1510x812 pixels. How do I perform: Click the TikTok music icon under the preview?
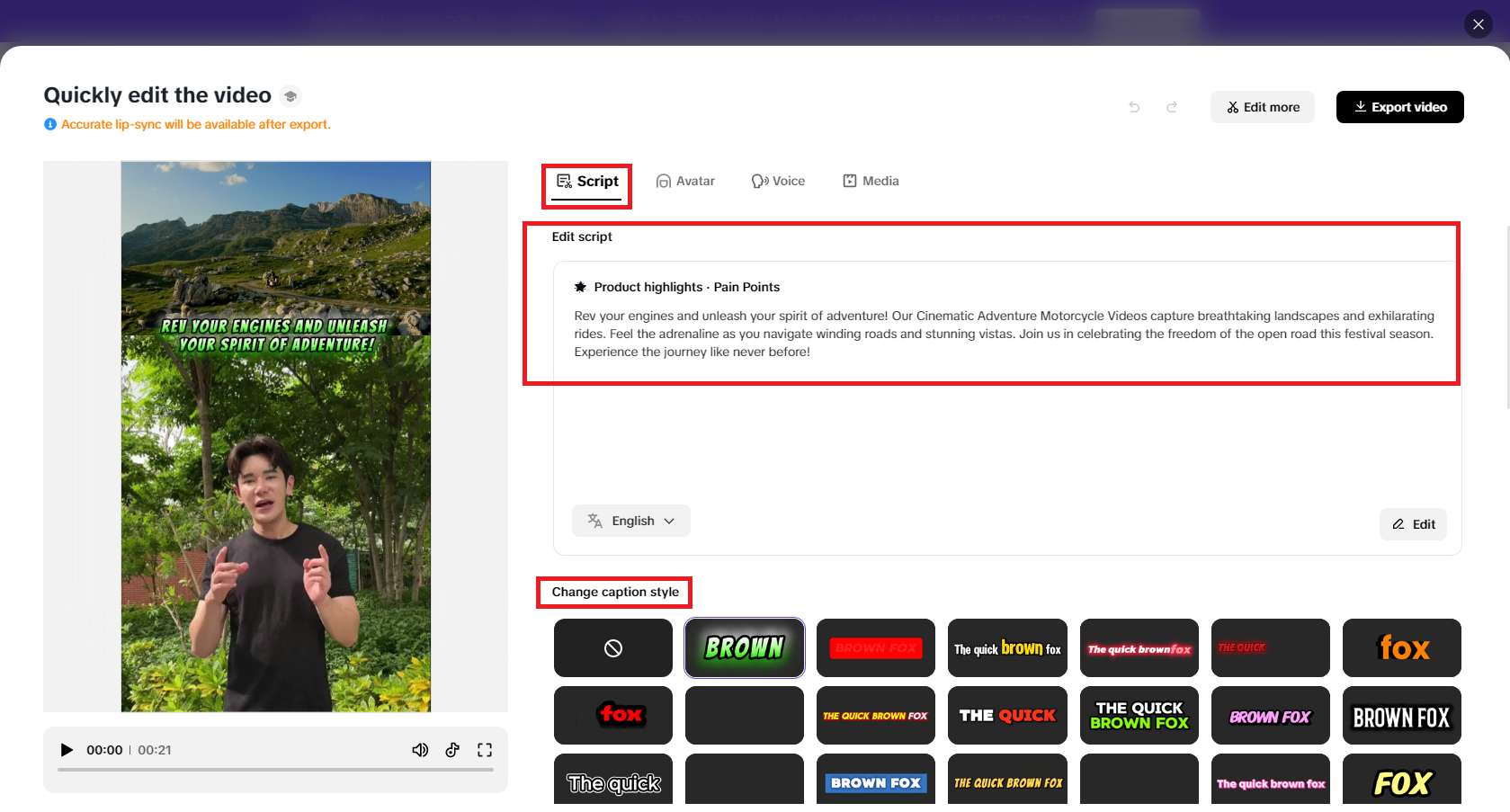pyautogui.click(x=452, y=749)
